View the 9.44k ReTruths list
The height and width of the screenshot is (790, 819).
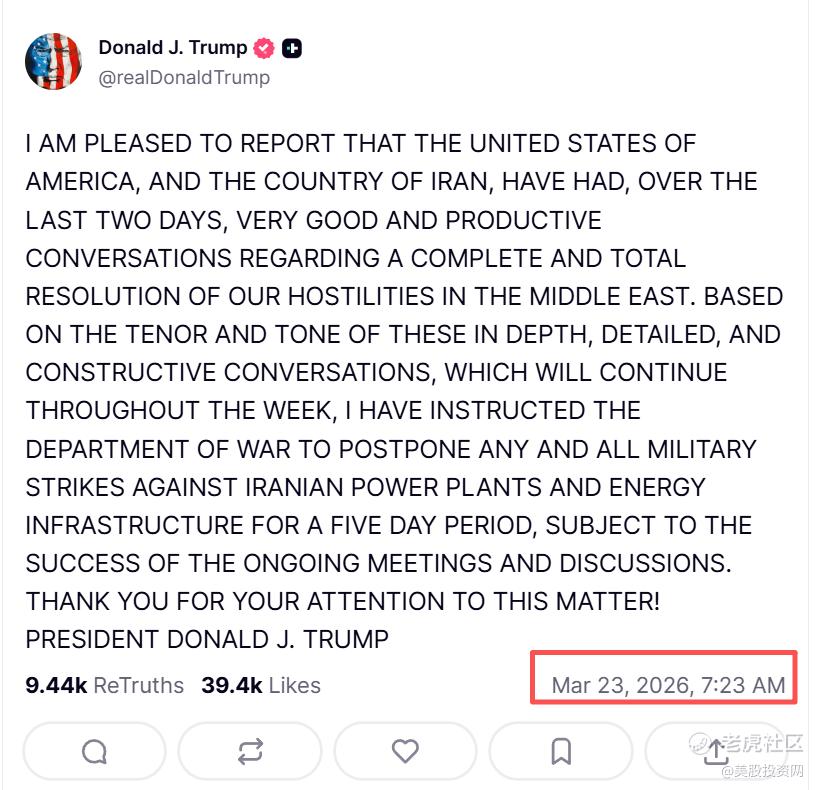coord(105,685)
